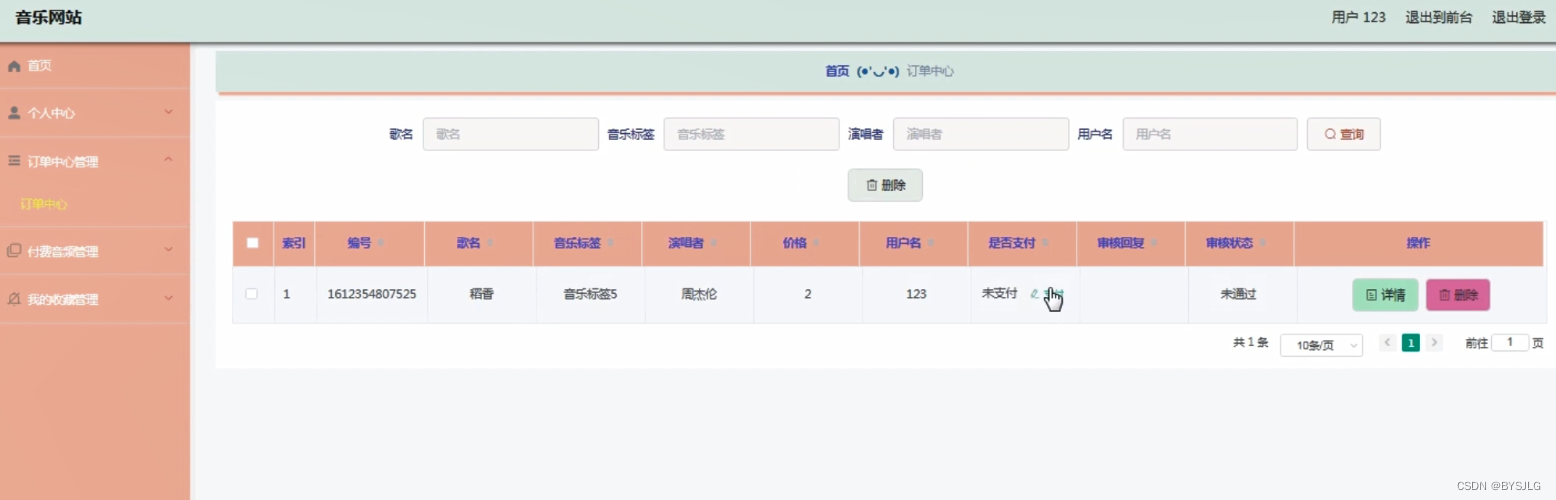Click 退出到前台 in the top bar

(x=1439, y=17)
